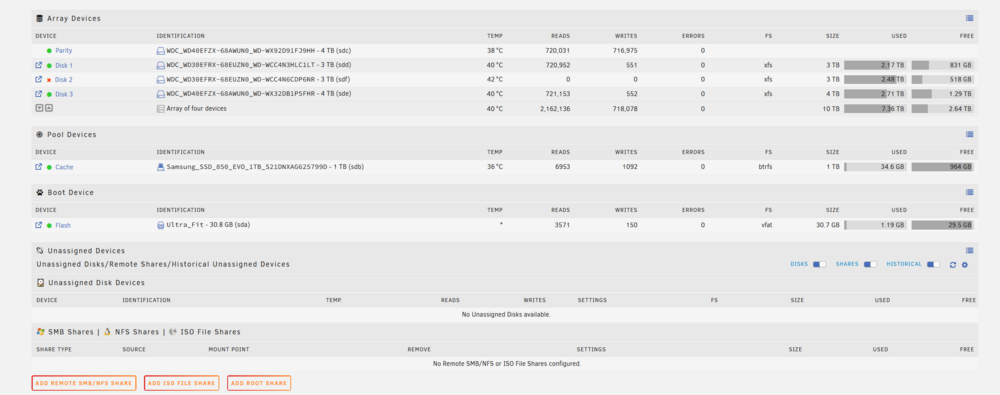This screenshot has height=395, width=1000.
Task: Click the Boot Device section header
Action: [x=504, y=192]
